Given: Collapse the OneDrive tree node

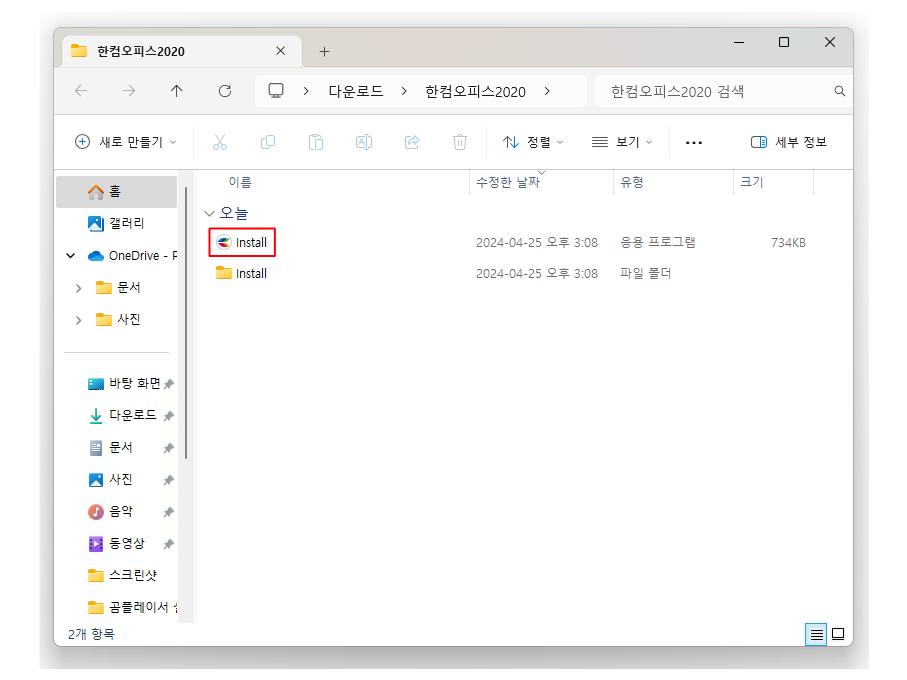Looking at the screenshot, I should pyautogui.click(x=71, y=256).
